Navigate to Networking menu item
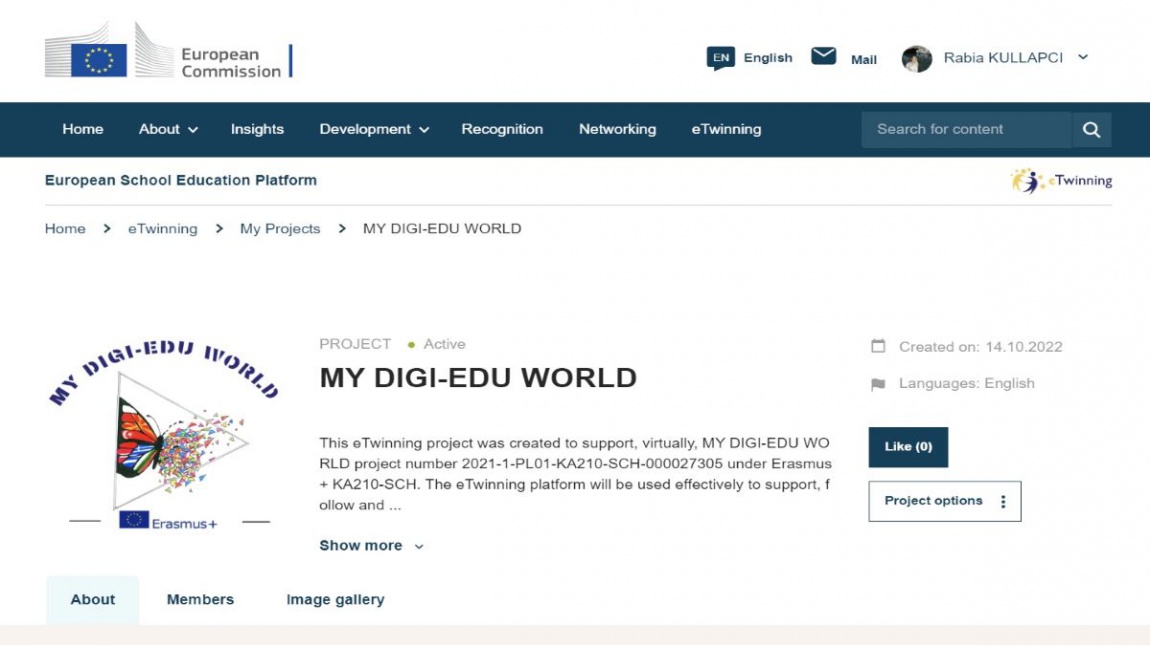The width and height of the screenshot is (1150, 646). [617, 129]
